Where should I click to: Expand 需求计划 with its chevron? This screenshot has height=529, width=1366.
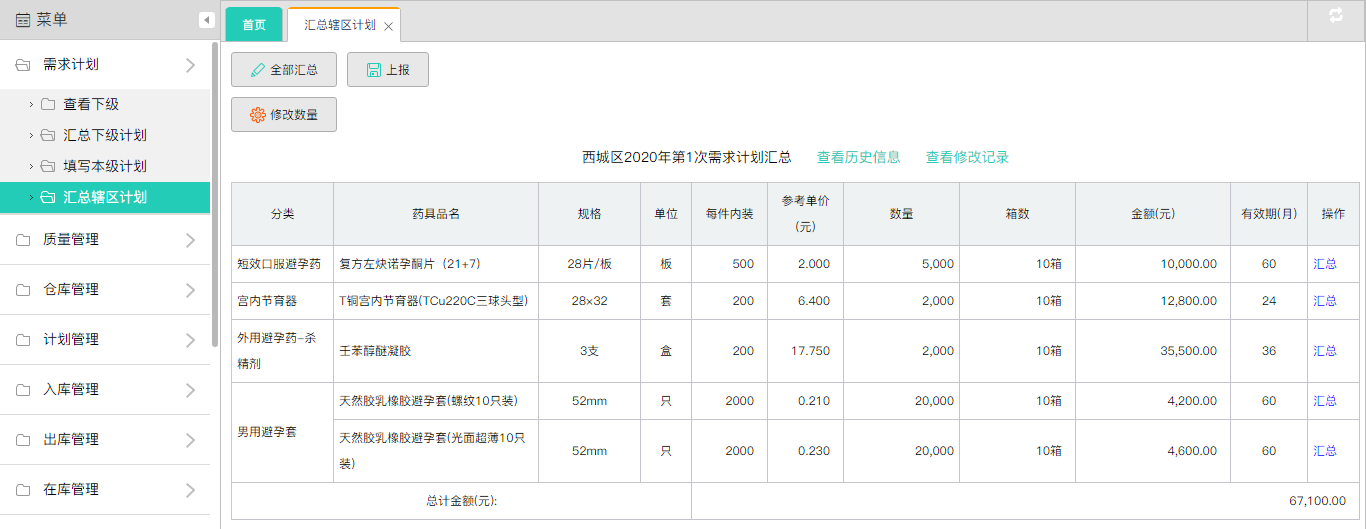[191, 65]
